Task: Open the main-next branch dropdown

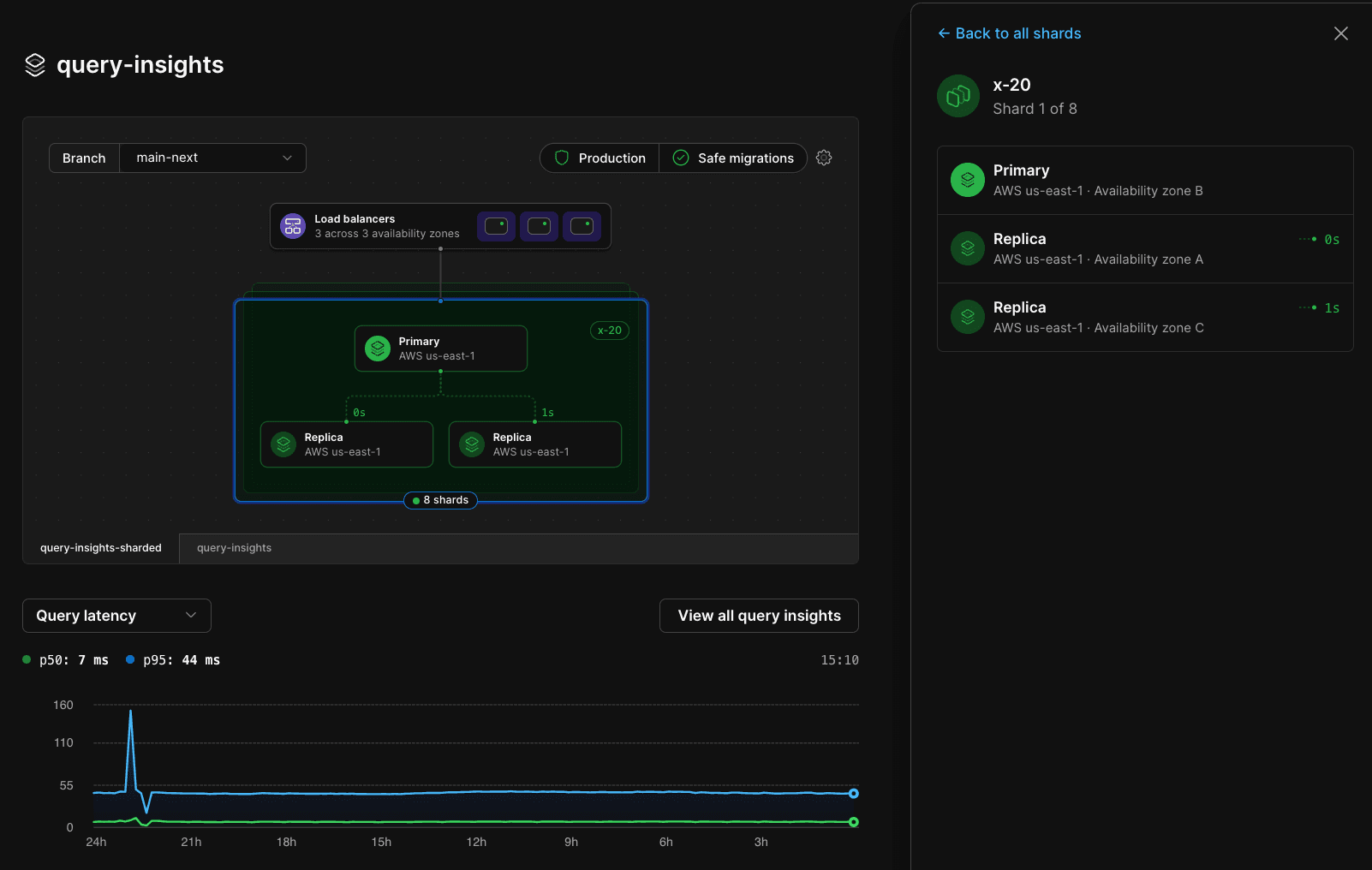Action: pos(213,158)
